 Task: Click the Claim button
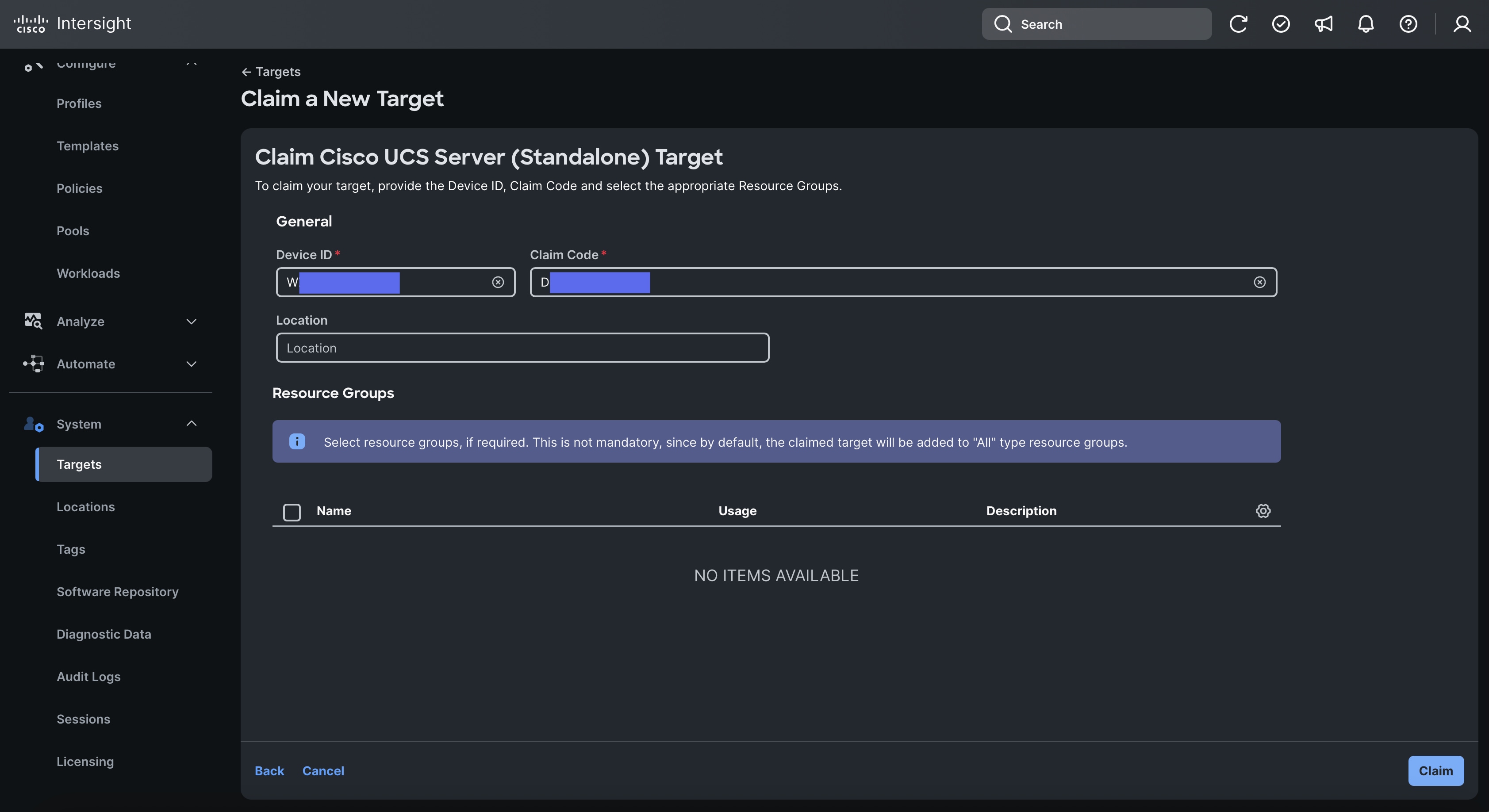(1435, 771)
